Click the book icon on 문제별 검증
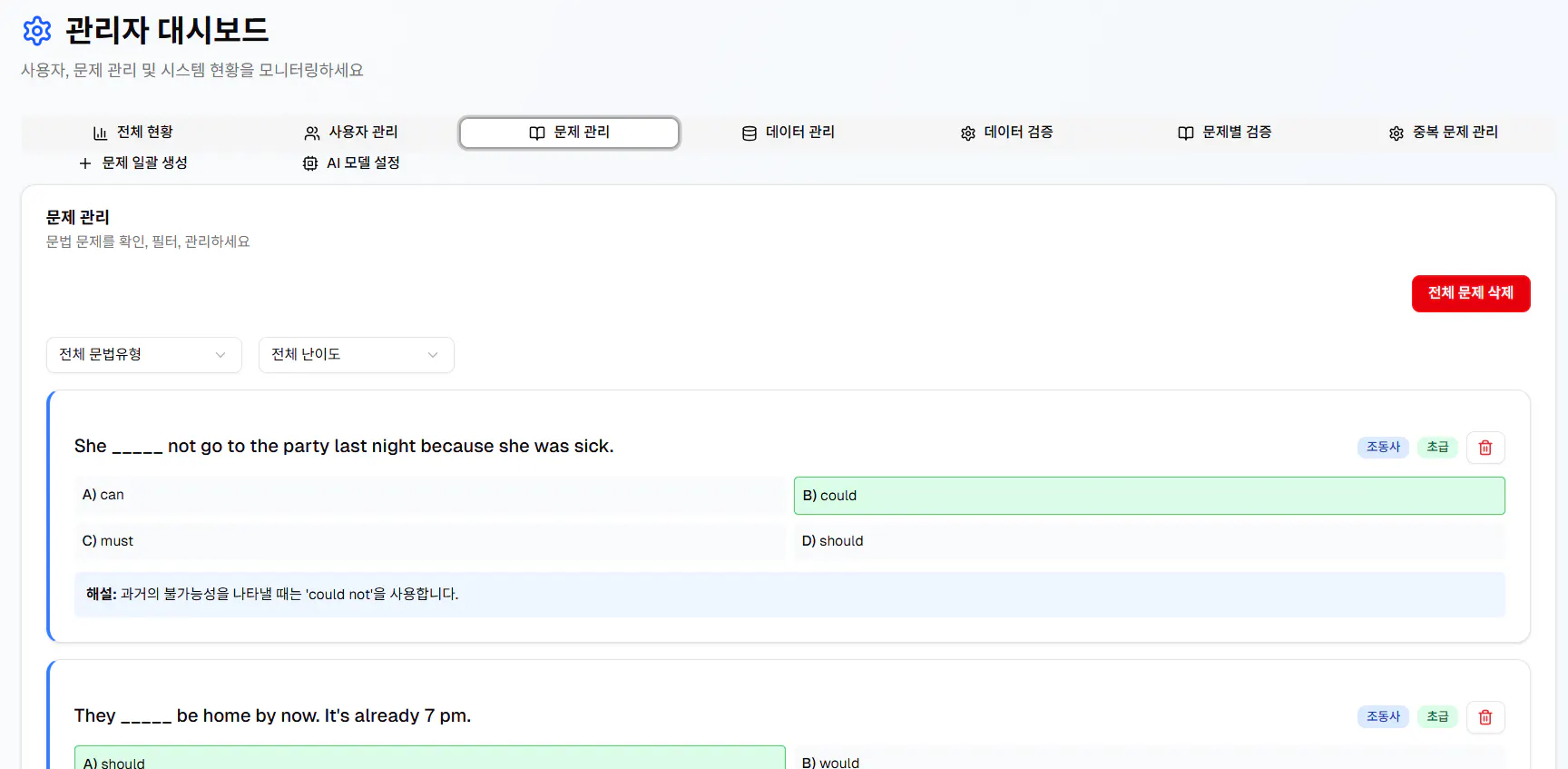Viewport: 1568px width, 769px height. (x=1186, y=133)
